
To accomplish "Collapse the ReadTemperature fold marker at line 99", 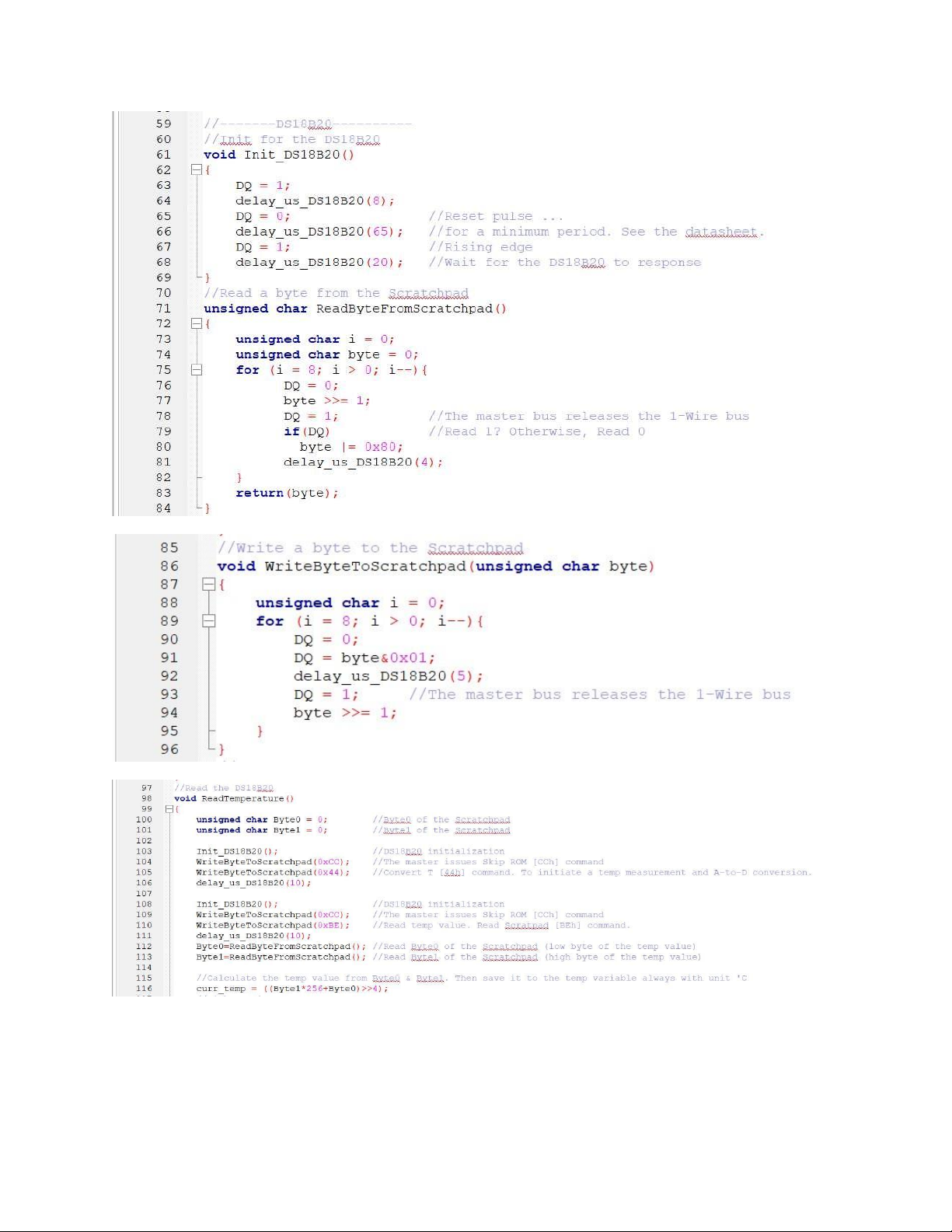I will [x=169, y=809].
